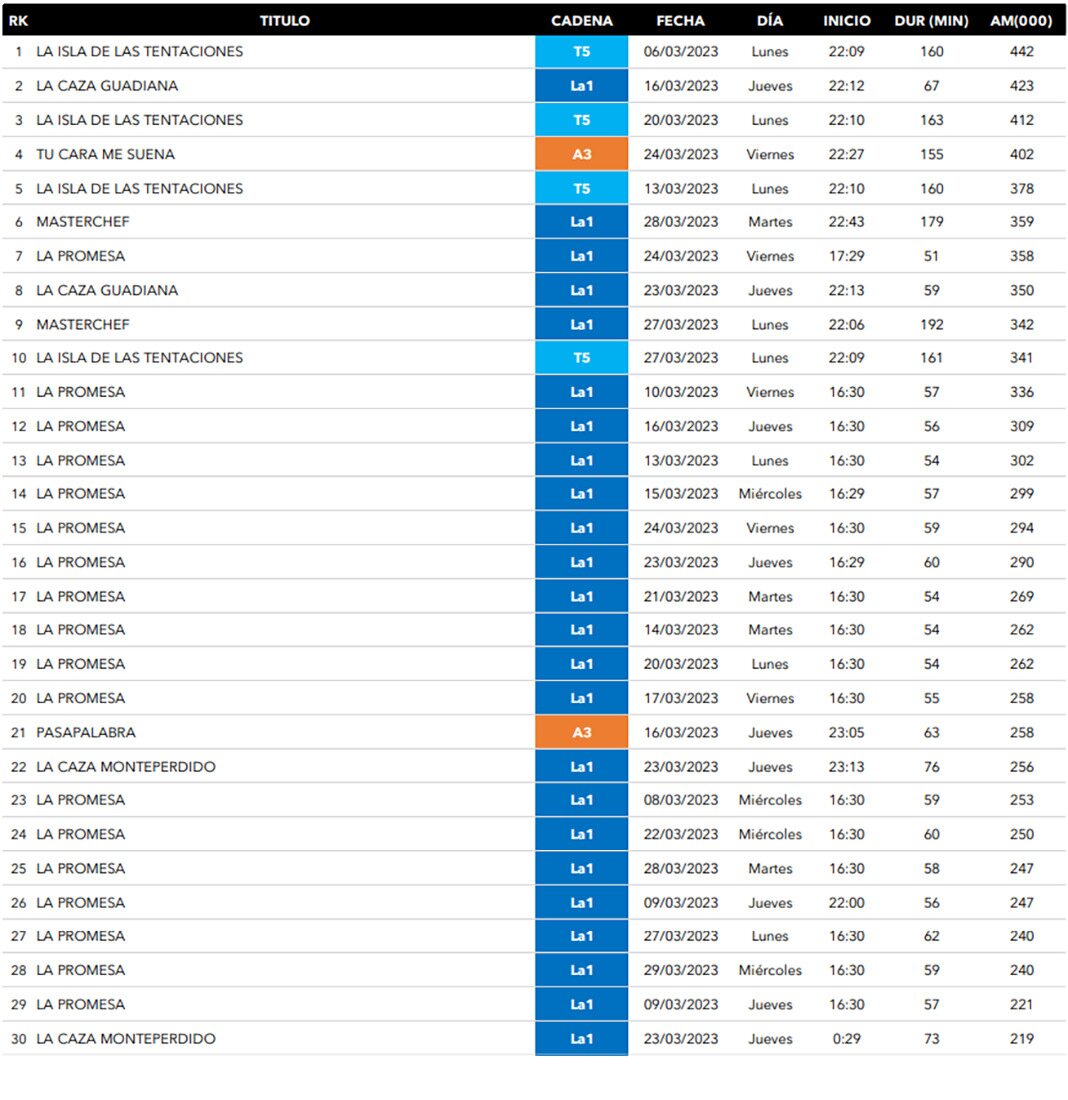Select the 0:29 start time cell

(x=847, y=1039)
